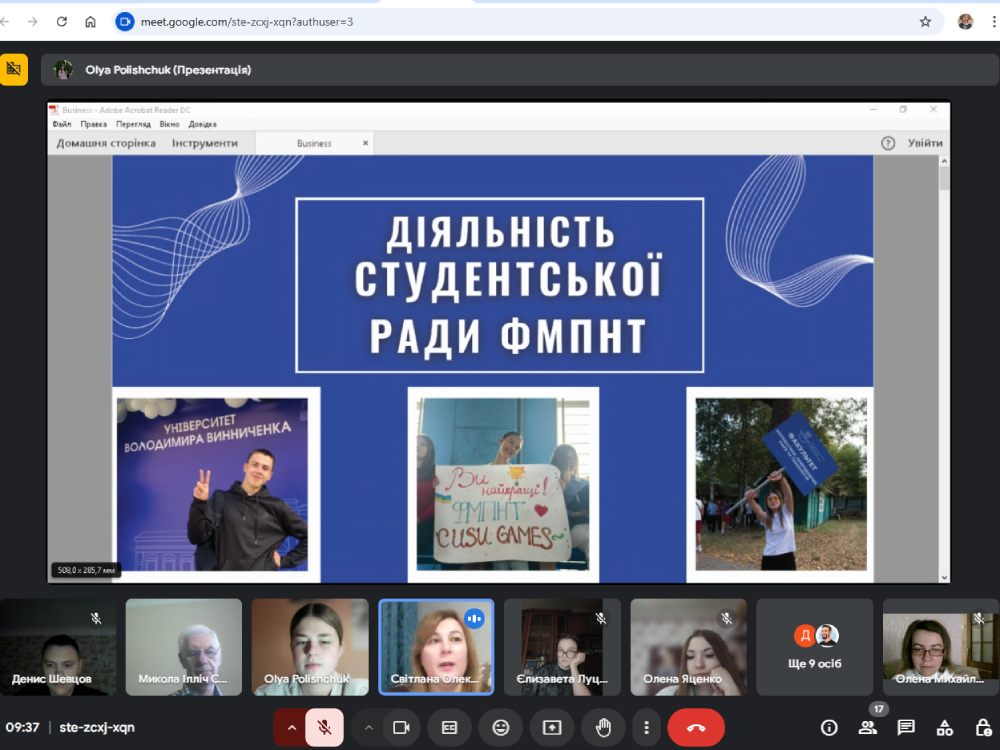
Task: Raise your hand in the meeting
Action: 603,727
